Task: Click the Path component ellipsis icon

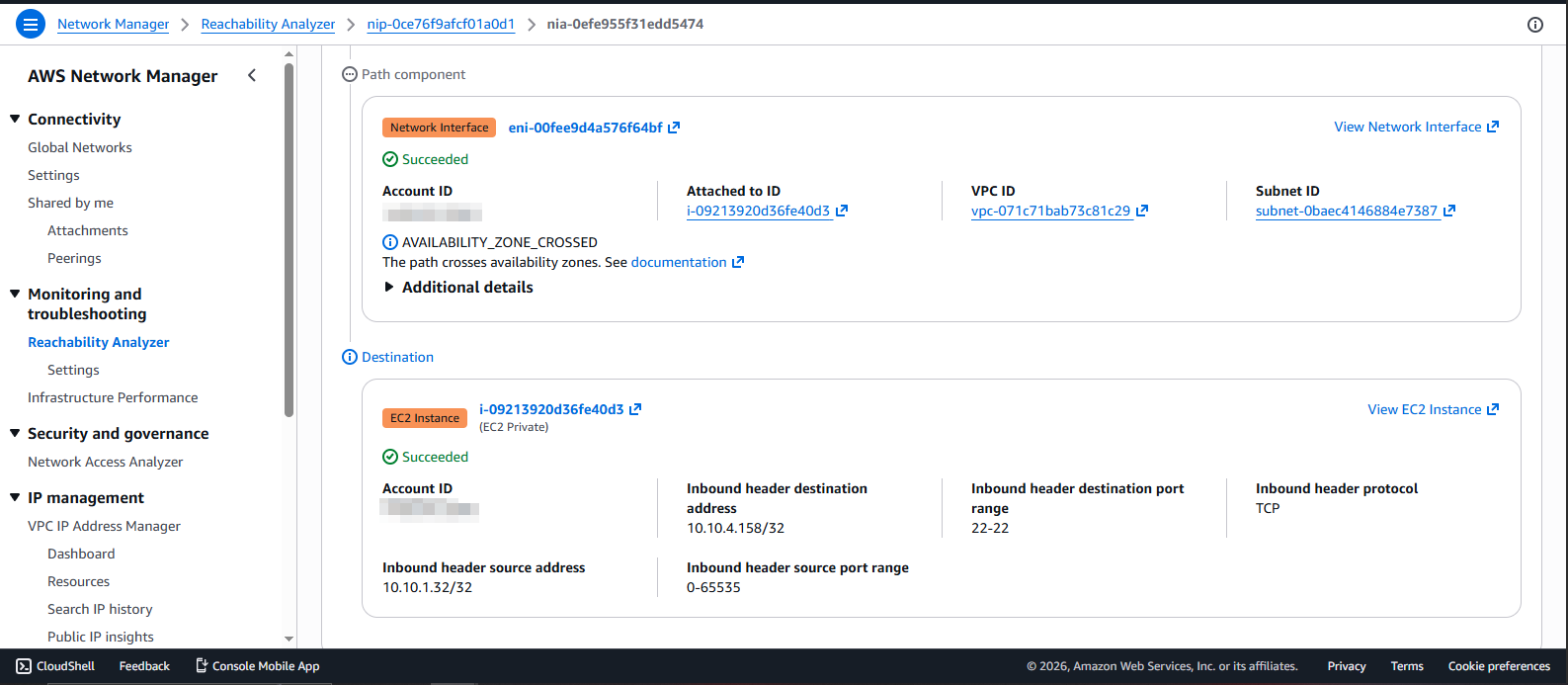Action: point(350,74)
